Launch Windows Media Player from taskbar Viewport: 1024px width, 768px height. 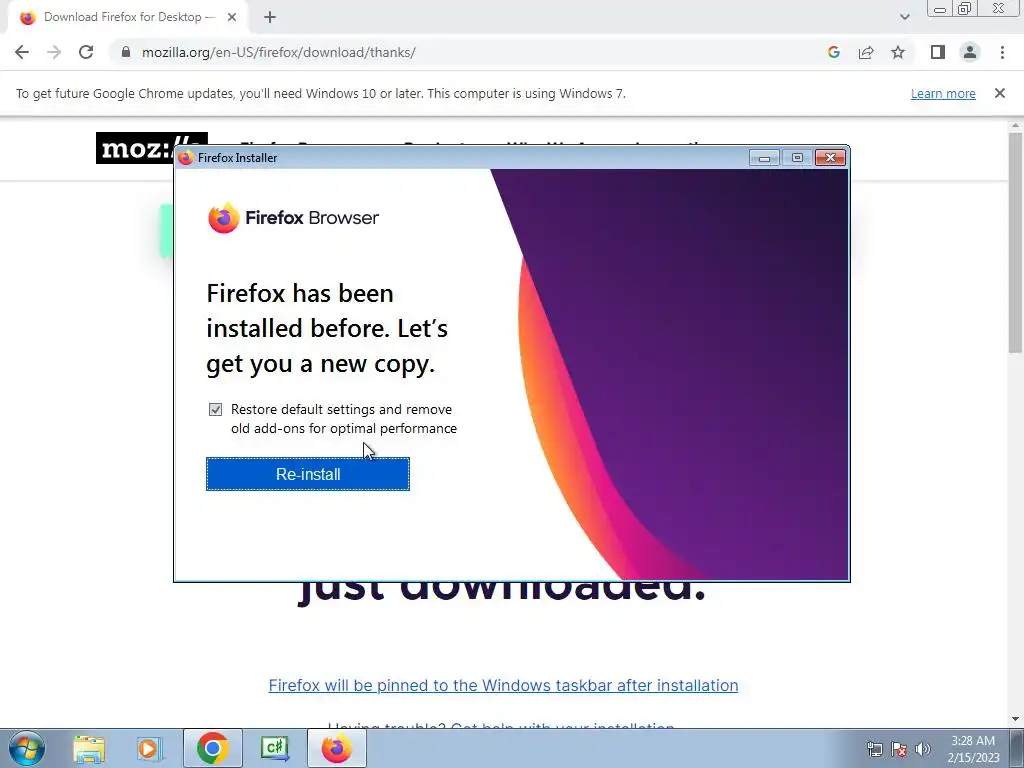(149, 748)
